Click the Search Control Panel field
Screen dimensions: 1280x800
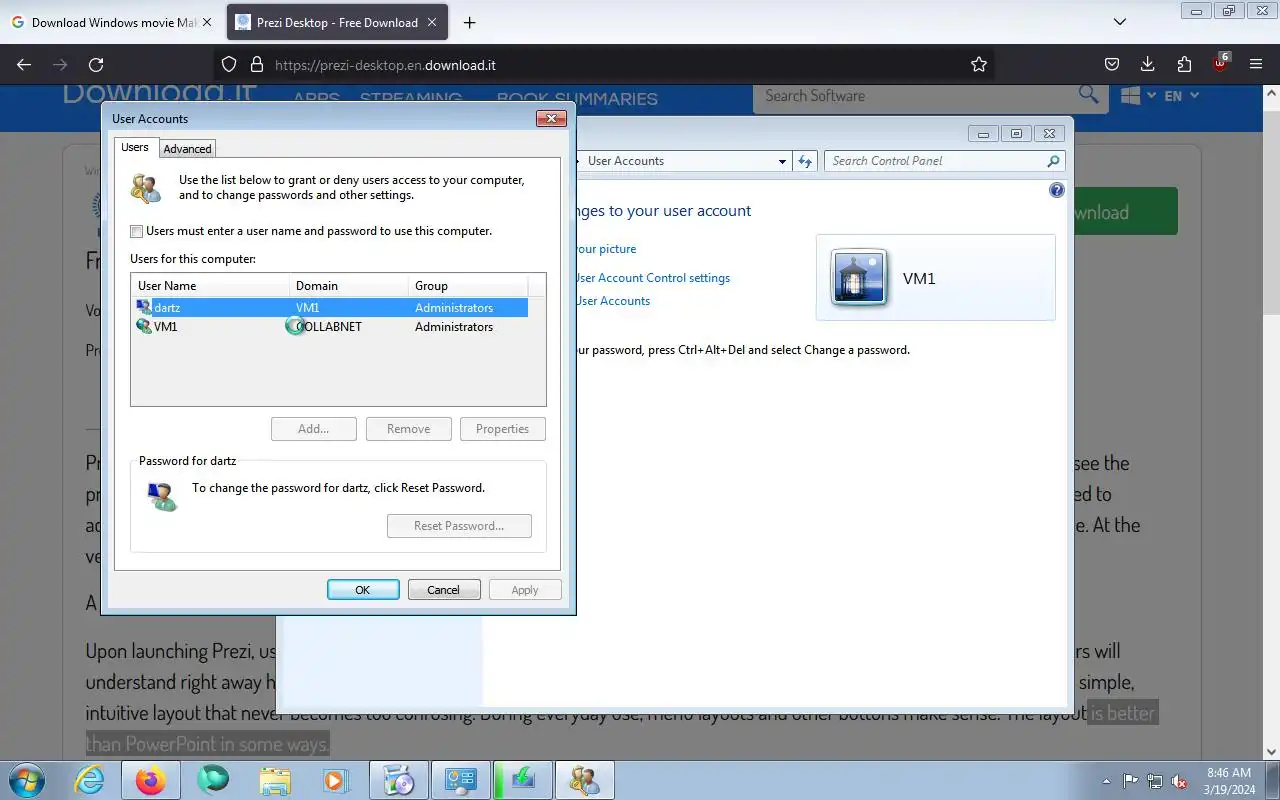pos(935,161)
